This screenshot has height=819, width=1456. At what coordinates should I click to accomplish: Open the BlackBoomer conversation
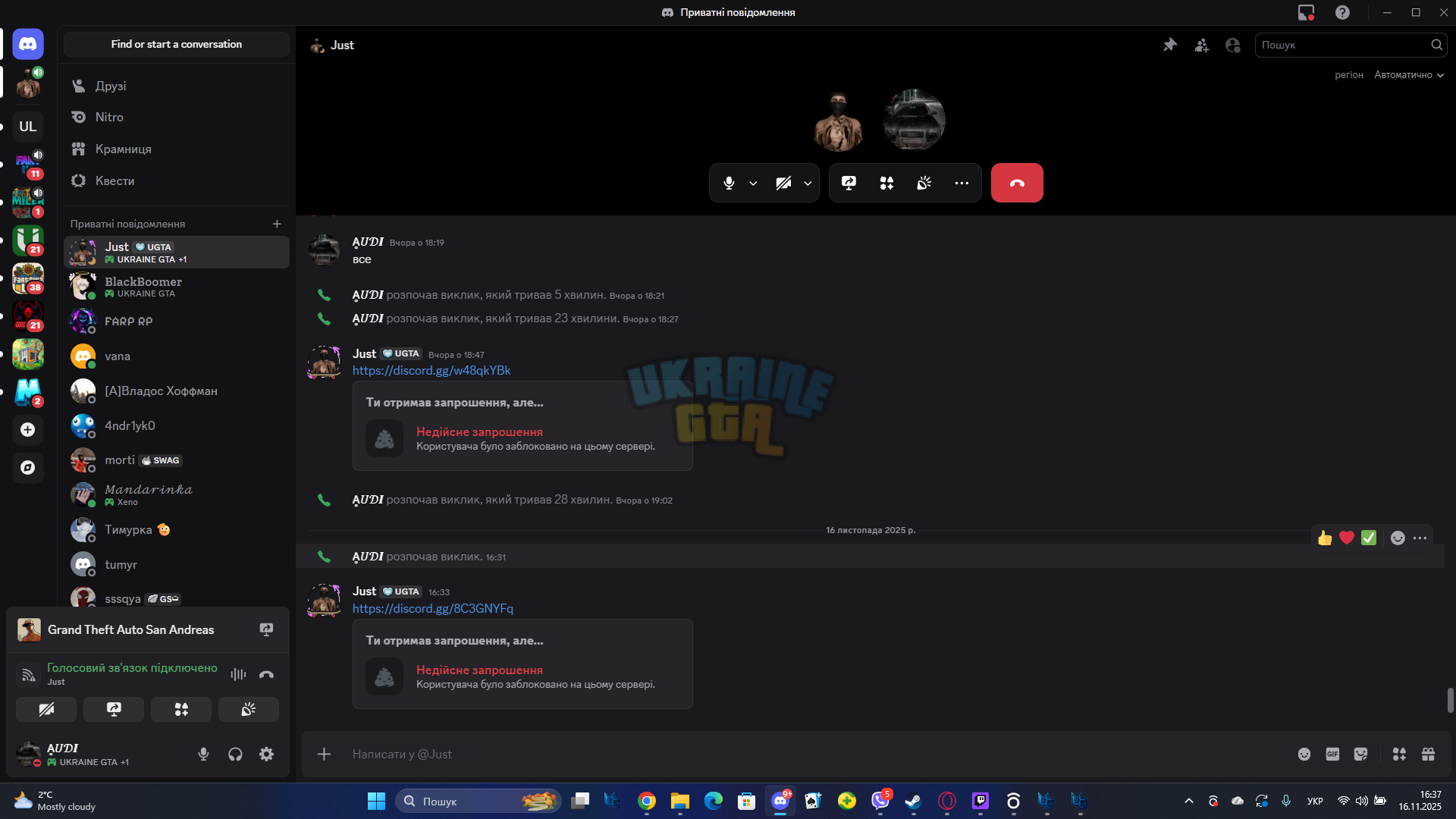click(177, 287)
